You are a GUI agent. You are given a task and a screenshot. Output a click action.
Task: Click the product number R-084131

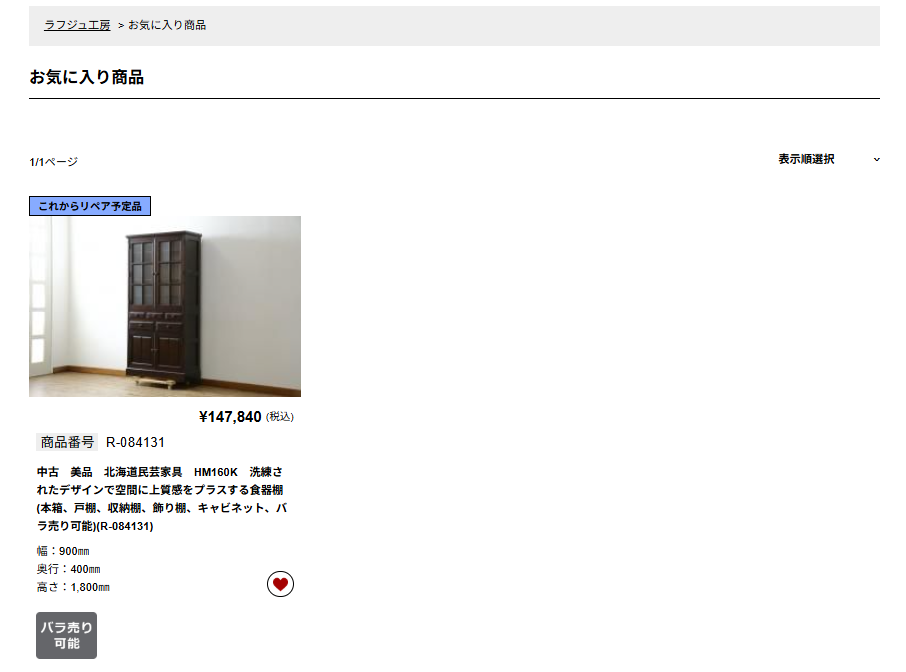(135, 443)
